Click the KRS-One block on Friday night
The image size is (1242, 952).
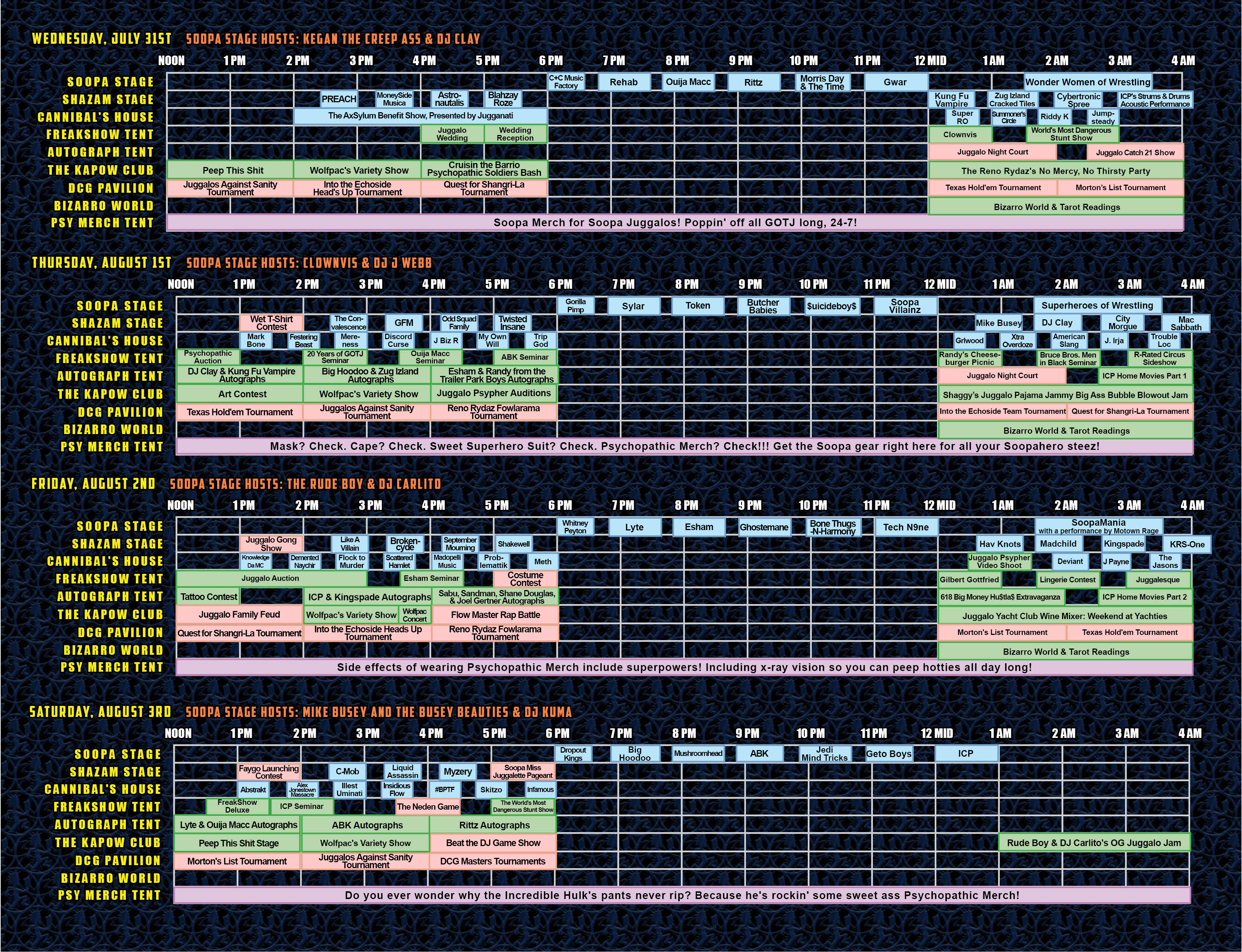1187,544
